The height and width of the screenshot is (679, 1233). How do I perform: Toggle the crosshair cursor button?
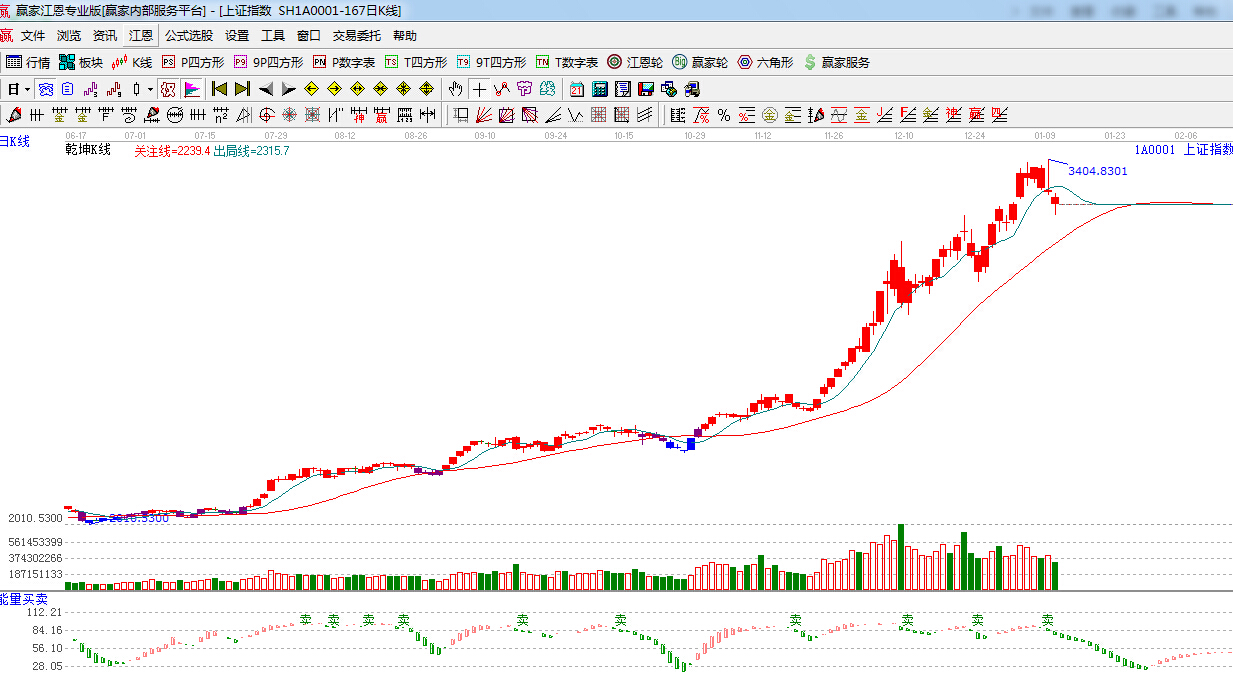point(480,89)
